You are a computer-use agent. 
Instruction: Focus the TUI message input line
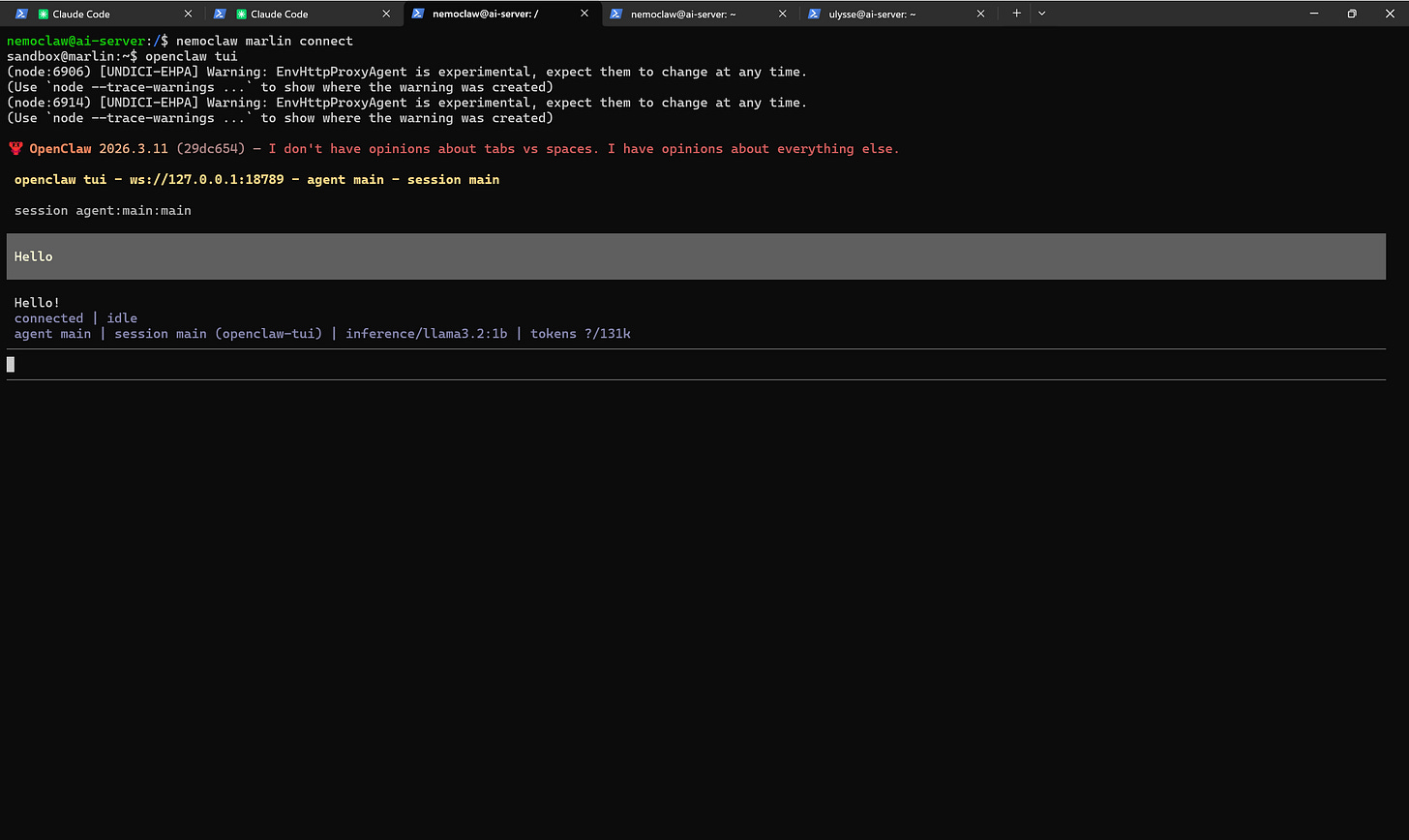tap(696, 365)
